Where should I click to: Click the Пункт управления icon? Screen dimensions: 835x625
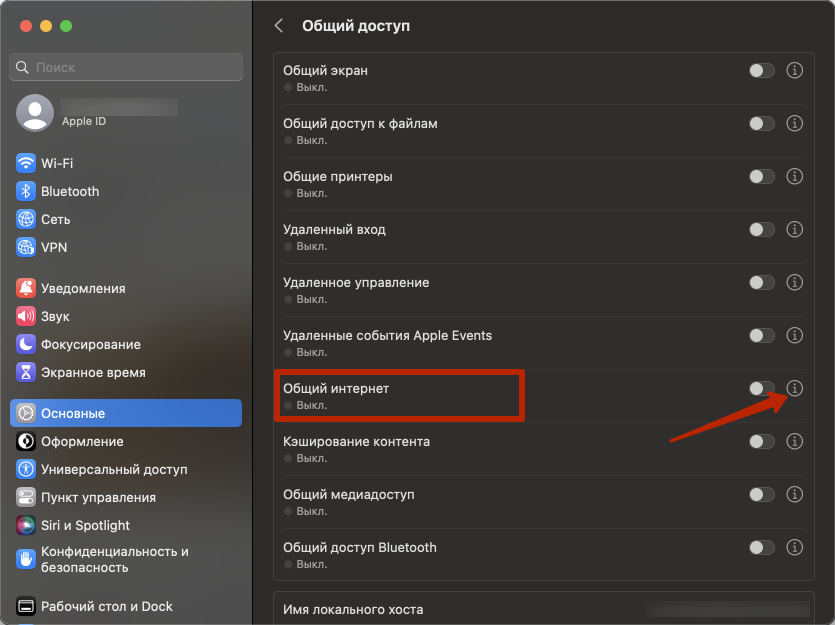[x=26, y=497]
